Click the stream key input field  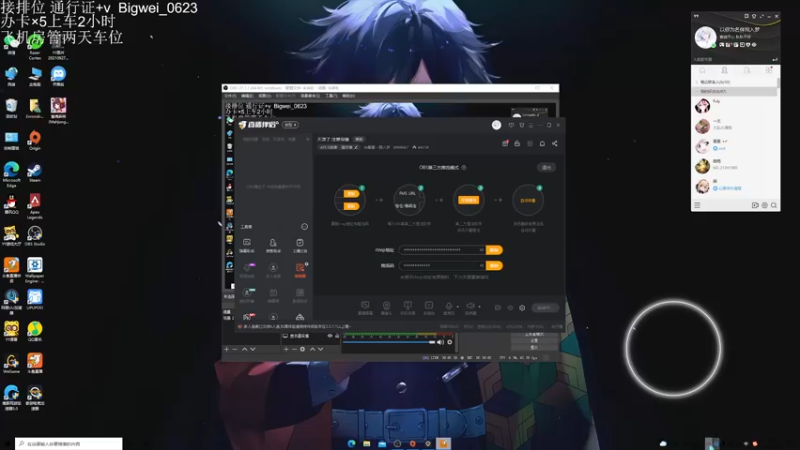coord(441,265)
